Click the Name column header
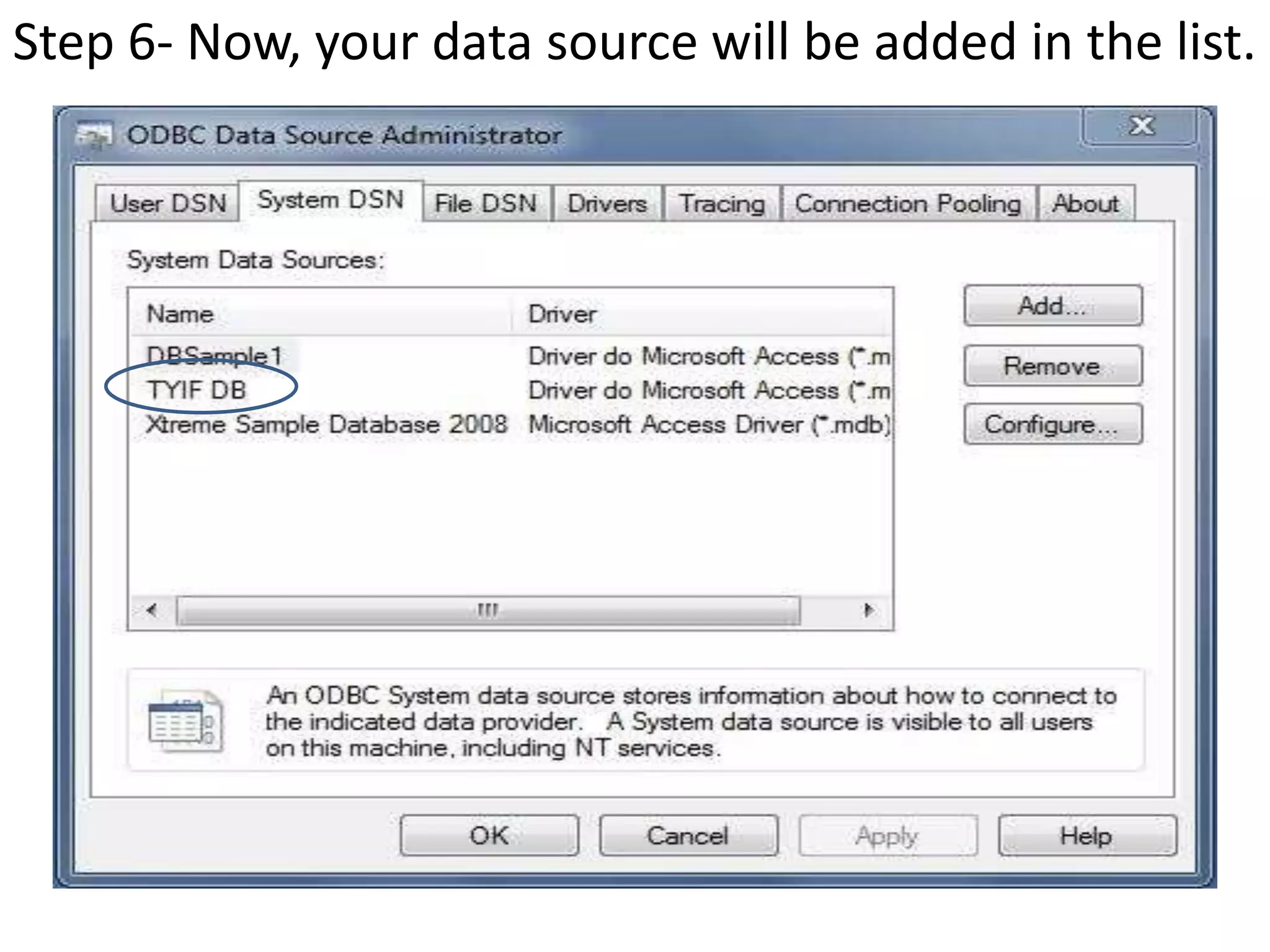Screen dimensions: 1270x952 click(180, 314)
